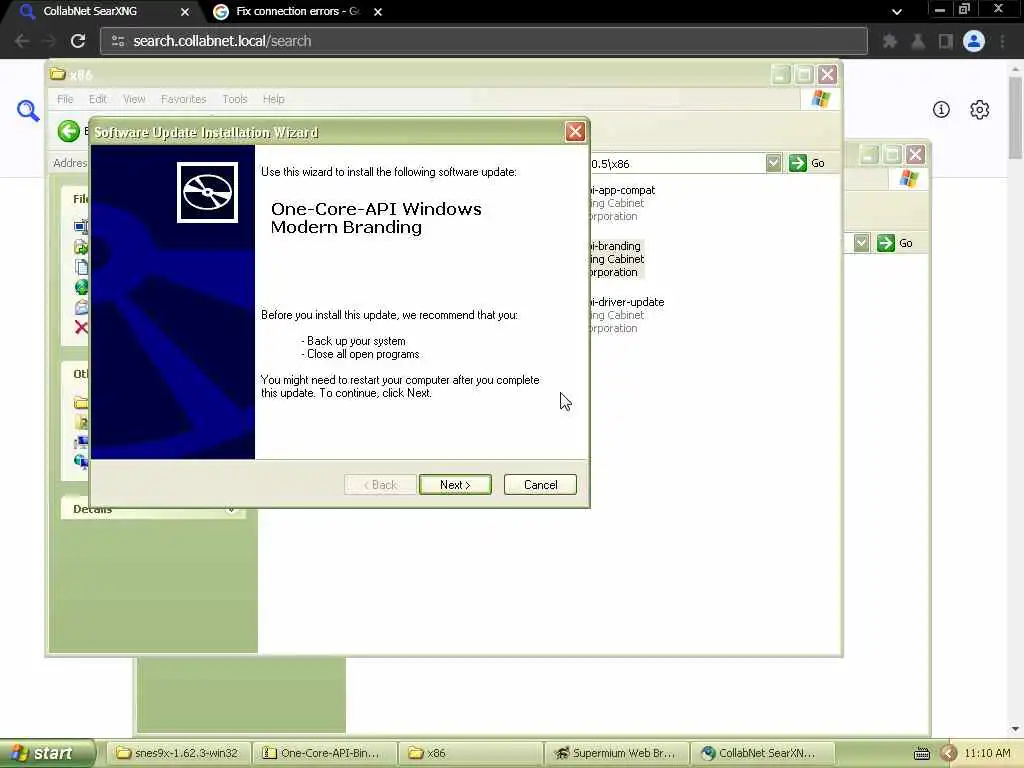The width and height of the screenshot is (1024, 768).
Task: Click the globe publish task icon
Action: click(81, 287)
